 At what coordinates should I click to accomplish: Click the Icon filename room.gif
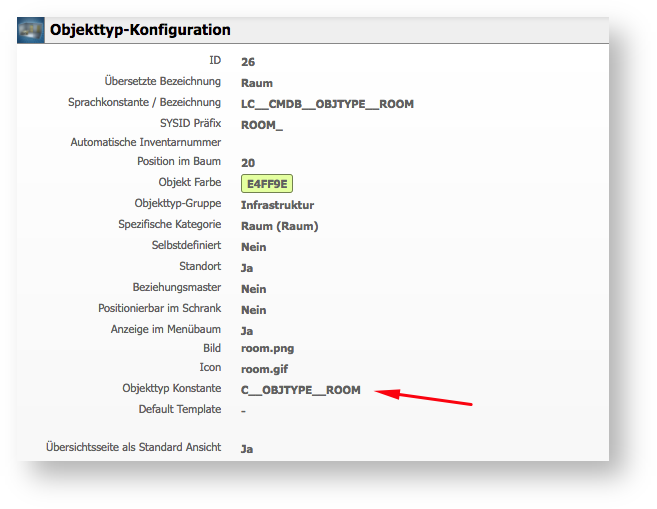[x=265, y=369]
